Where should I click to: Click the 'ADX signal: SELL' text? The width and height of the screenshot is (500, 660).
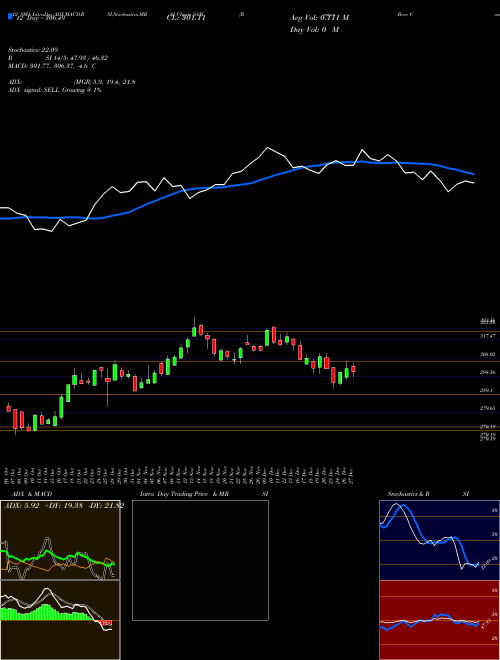pyautogui.click(x=55, y=90)
